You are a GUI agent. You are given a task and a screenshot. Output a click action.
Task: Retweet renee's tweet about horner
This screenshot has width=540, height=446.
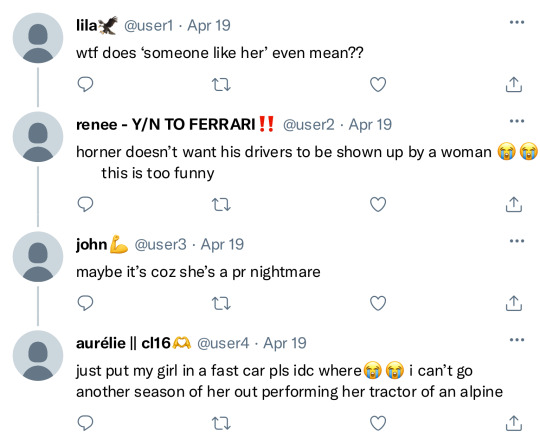pos(221,204)
